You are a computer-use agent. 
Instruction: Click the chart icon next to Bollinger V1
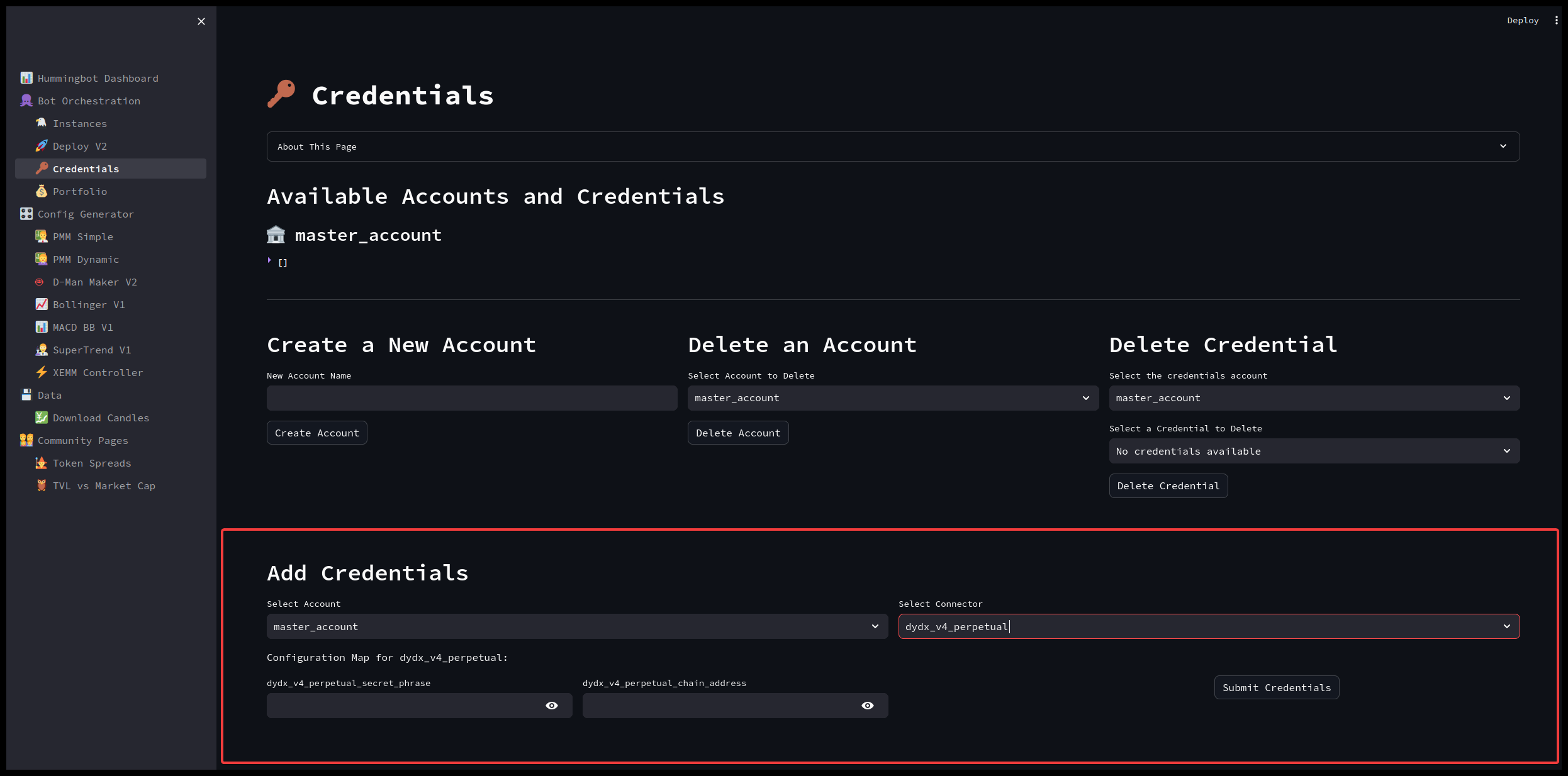[x=42, y=304]
